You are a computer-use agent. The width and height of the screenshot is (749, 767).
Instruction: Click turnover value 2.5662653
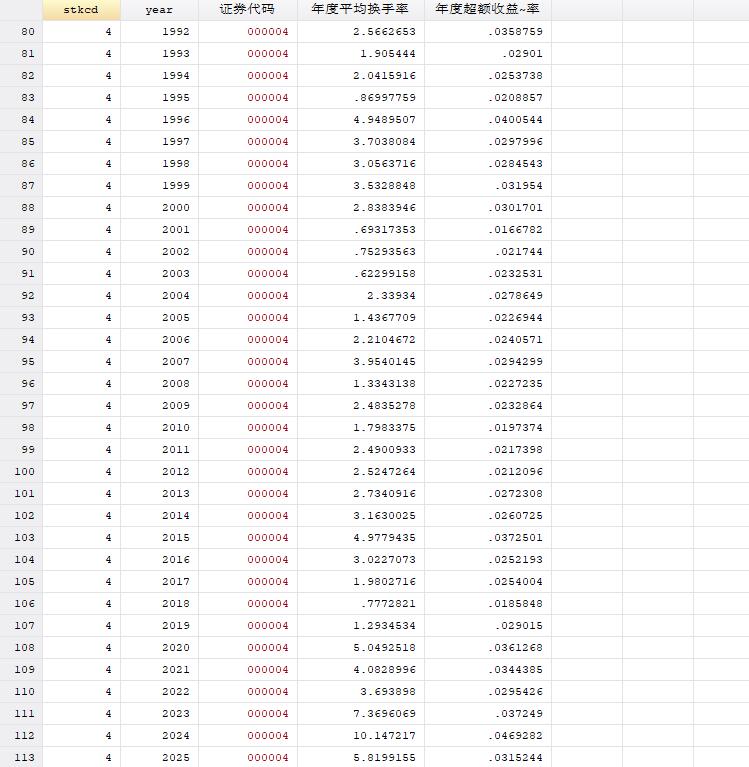(361, 32)
